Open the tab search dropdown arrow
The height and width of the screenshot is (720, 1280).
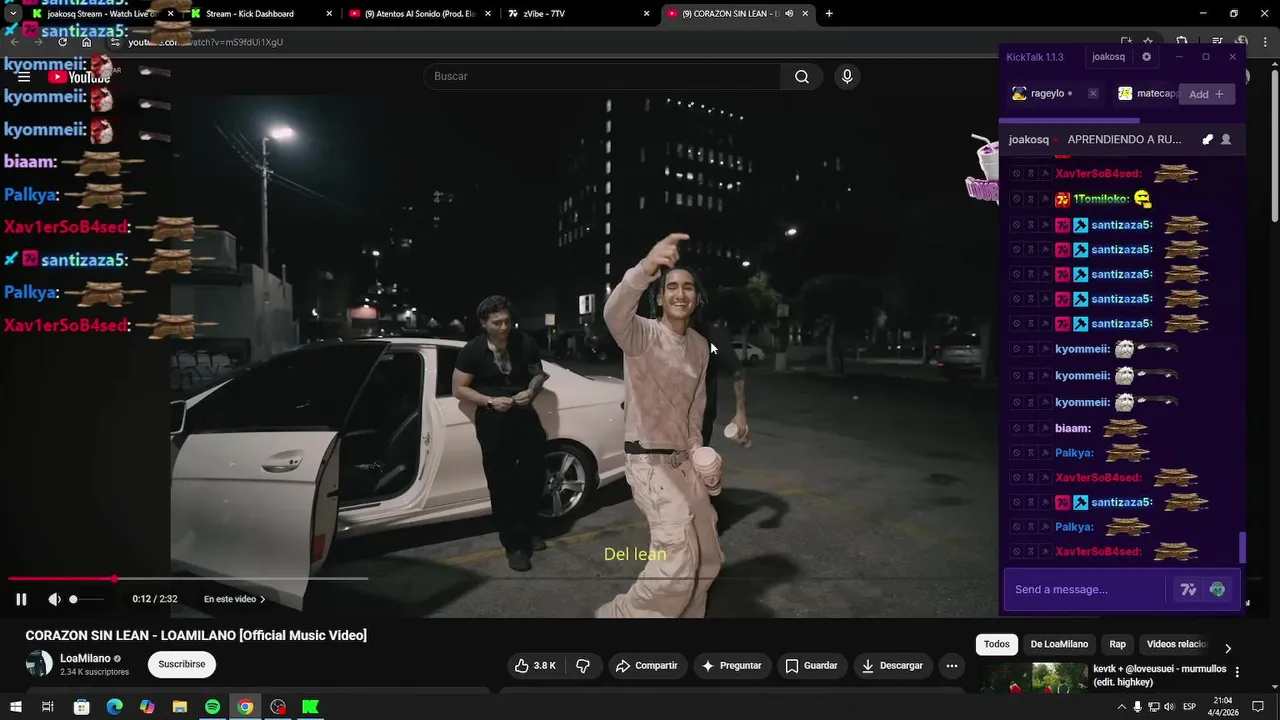click(12, 14)
